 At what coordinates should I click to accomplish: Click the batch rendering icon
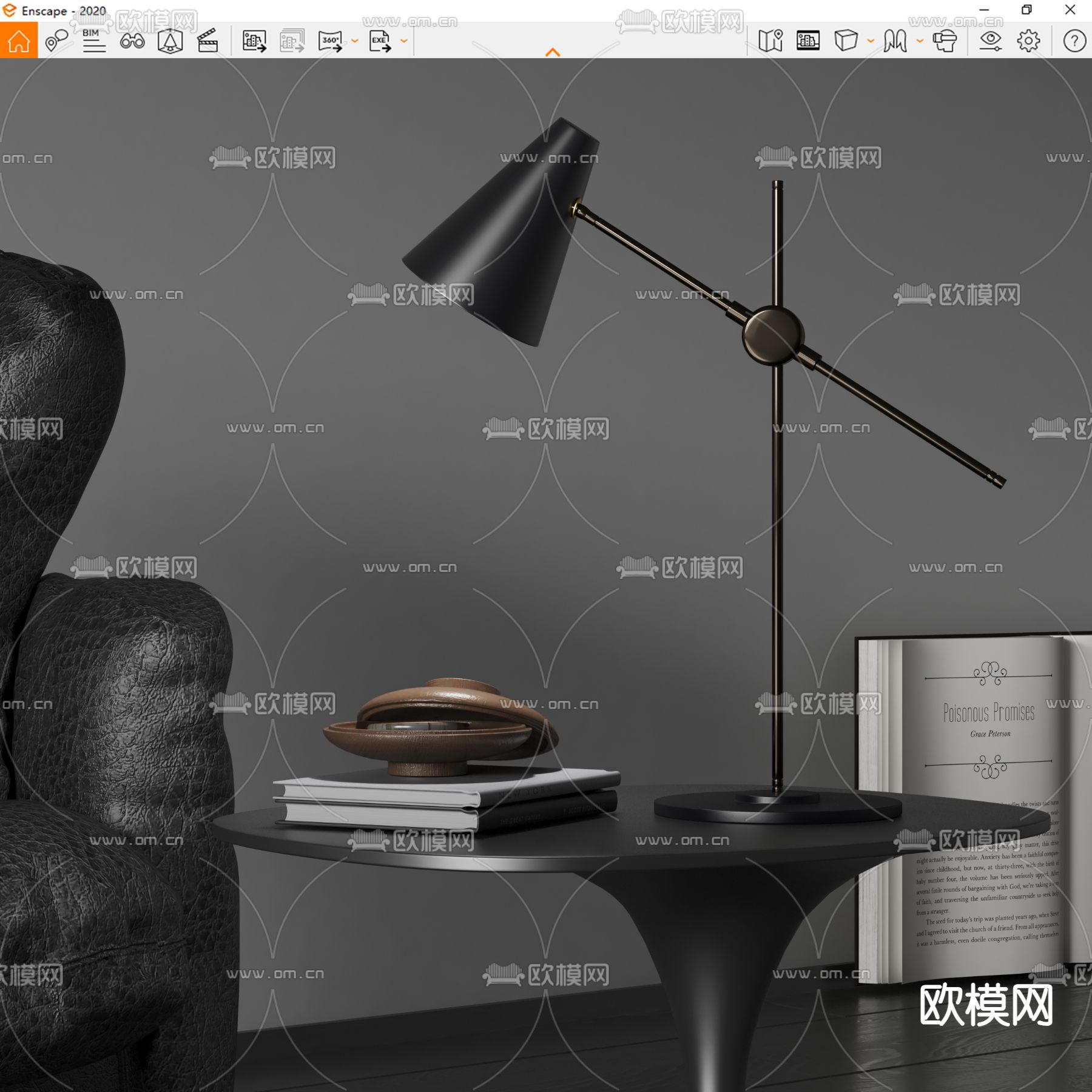click(x=292, y=41)
